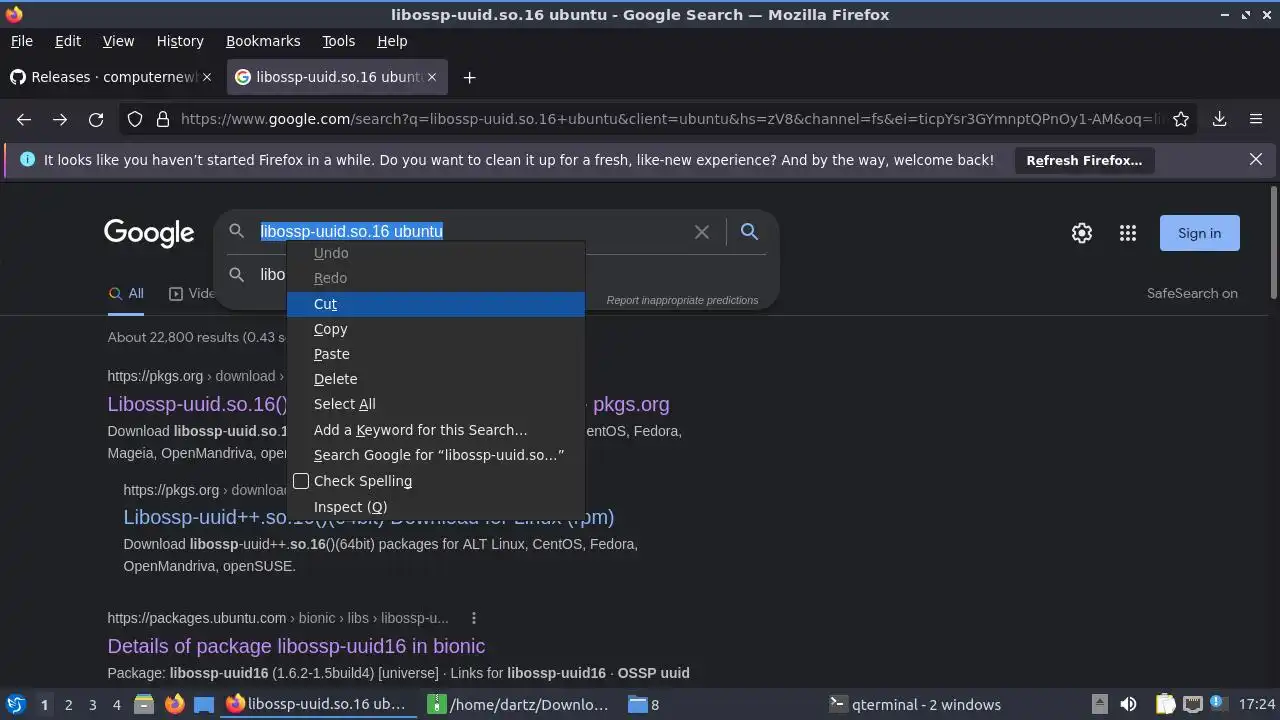Choose Inspect (Q) in context menu
The height and width of the screenshot is (720, 1280).
coord(436,507)
